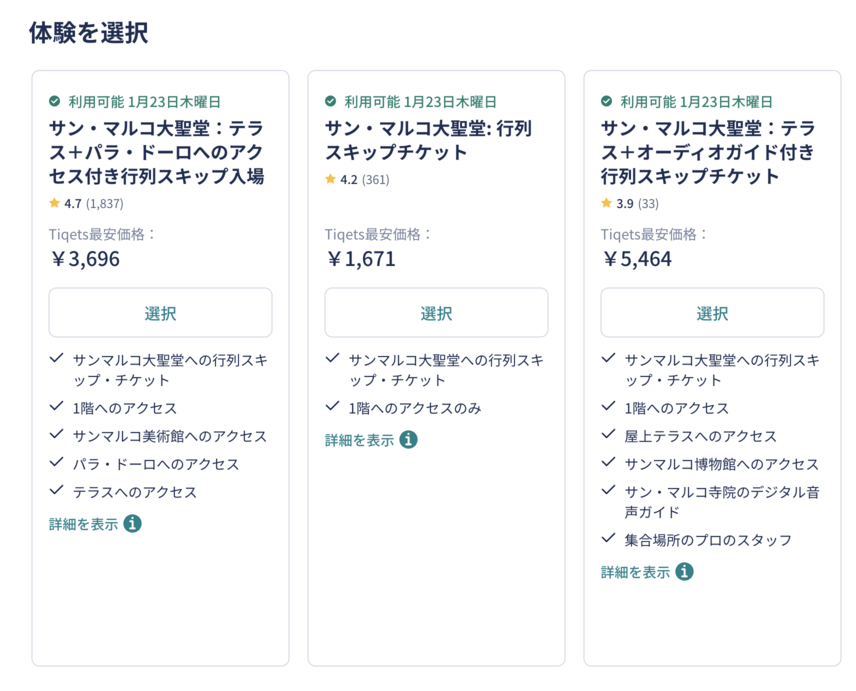Expand 詳細を表示 on the audio guide ticket
This screenshot has width=856, height=691.
[636, 571]
